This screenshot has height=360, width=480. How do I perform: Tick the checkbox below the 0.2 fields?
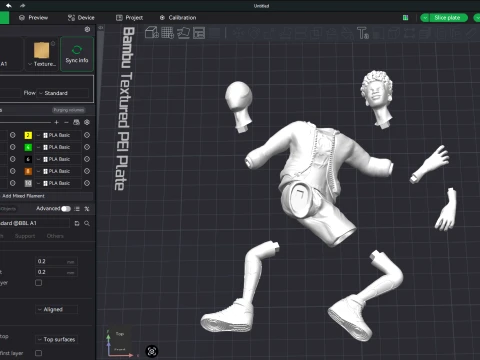(39, 283)
